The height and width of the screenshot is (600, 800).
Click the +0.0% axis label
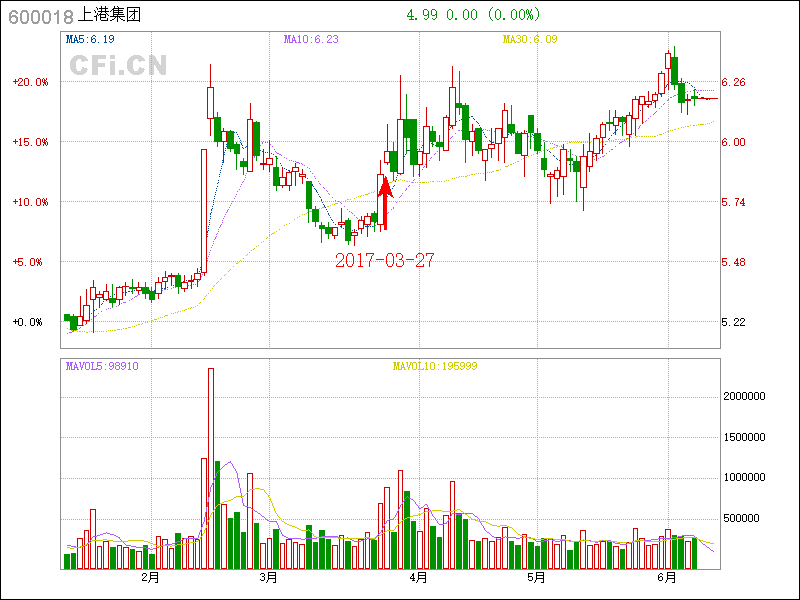click(x=28, y=322)
